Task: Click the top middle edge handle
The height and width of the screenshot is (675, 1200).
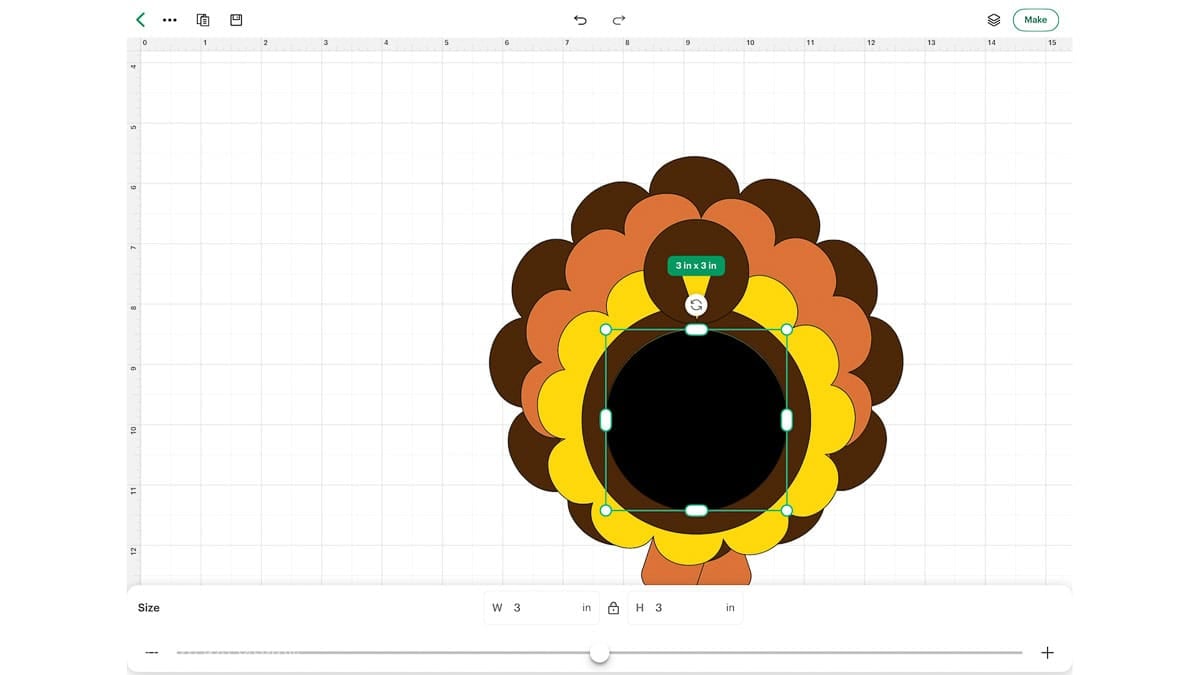Action: click(696, 330)
